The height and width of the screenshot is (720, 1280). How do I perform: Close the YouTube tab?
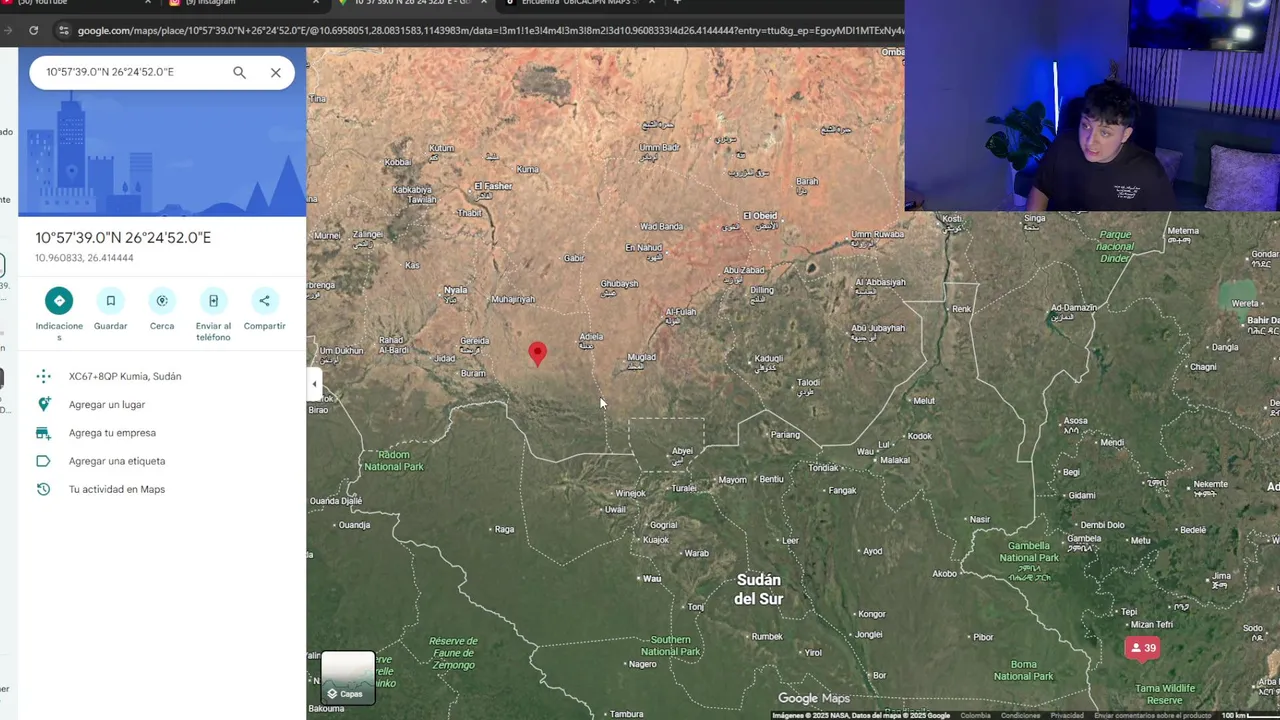(148, 3)
